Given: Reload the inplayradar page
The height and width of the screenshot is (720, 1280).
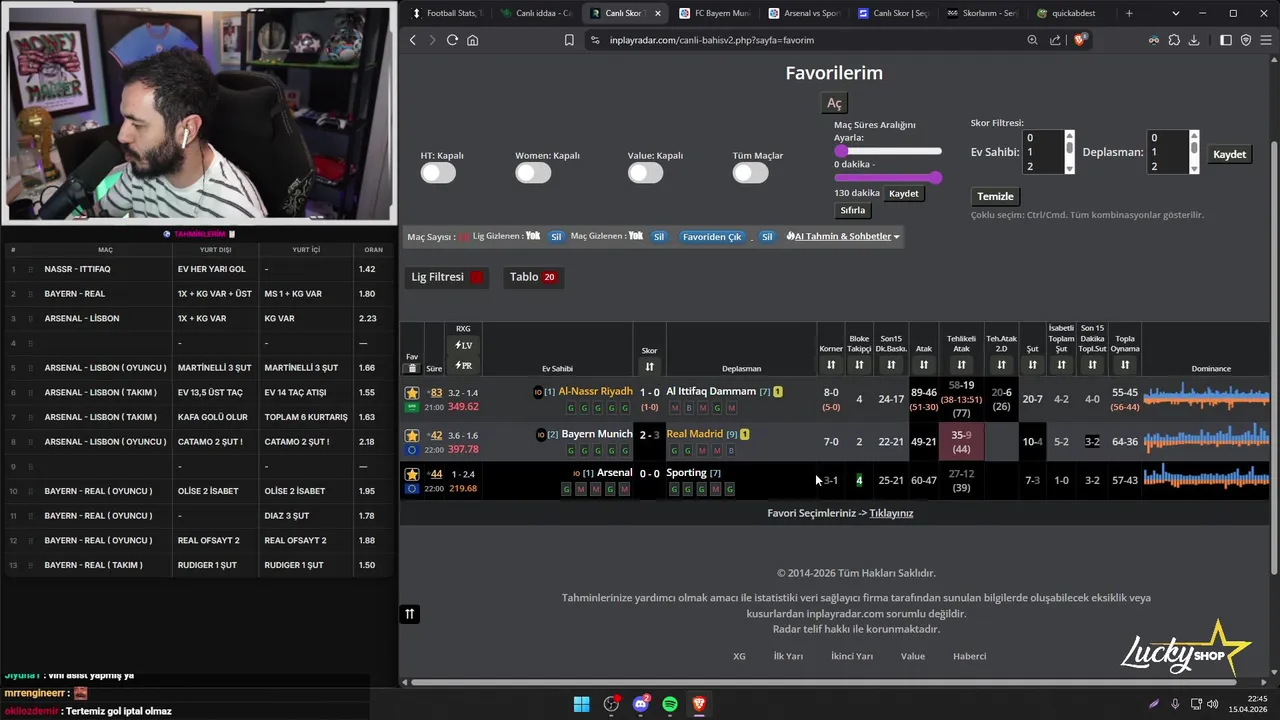Looking at the screenshot, I should point(452,40).
